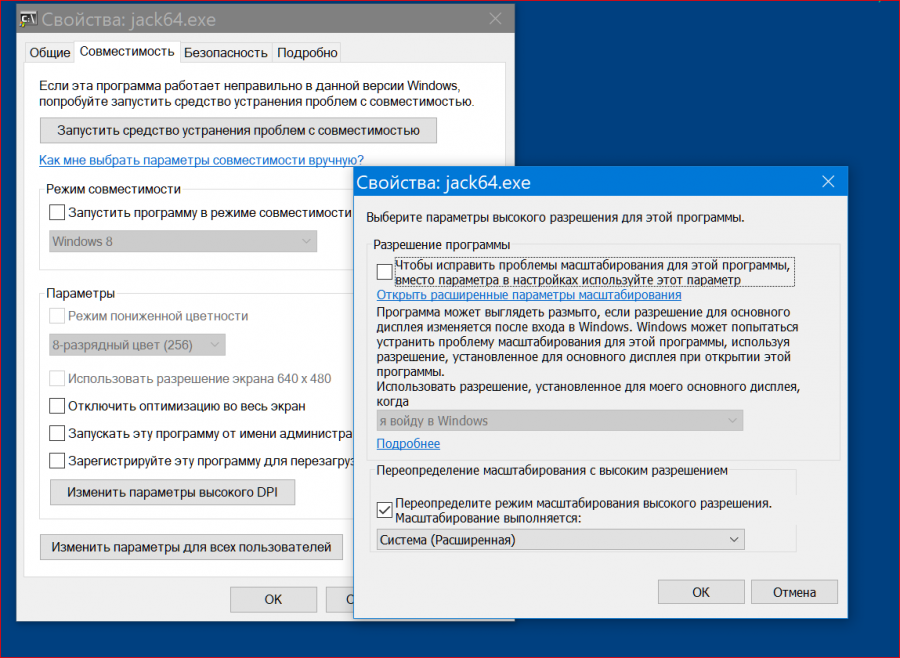Switch to the 'Общие' tab
Screen dimensions: 900x658
point(49,52)
